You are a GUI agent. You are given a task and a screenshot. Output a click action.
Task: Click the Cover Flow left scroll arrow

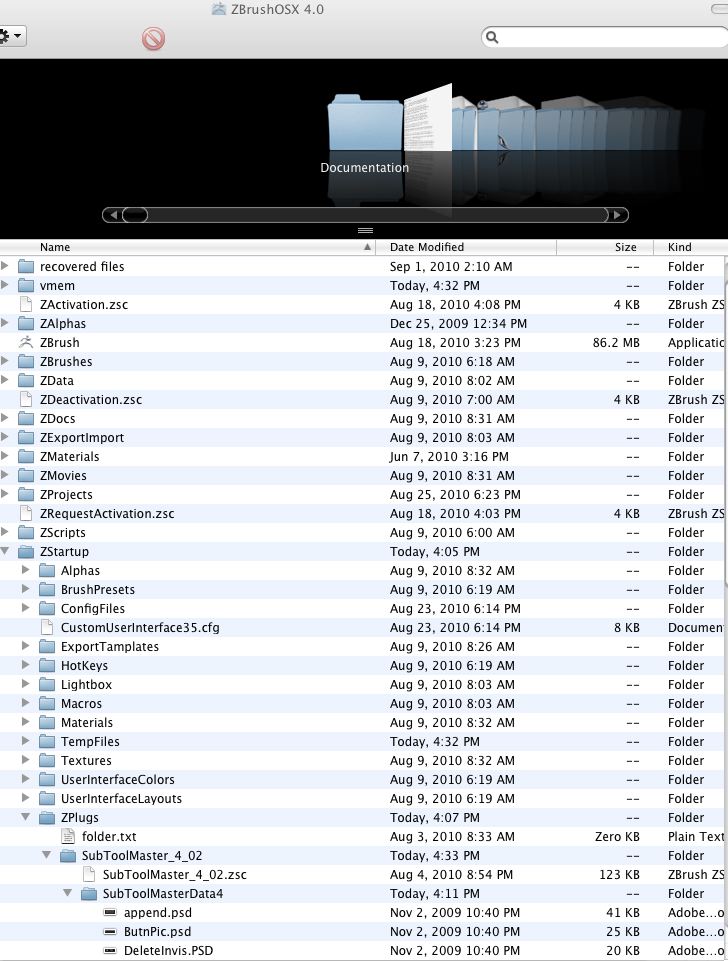tap(112, 215)
